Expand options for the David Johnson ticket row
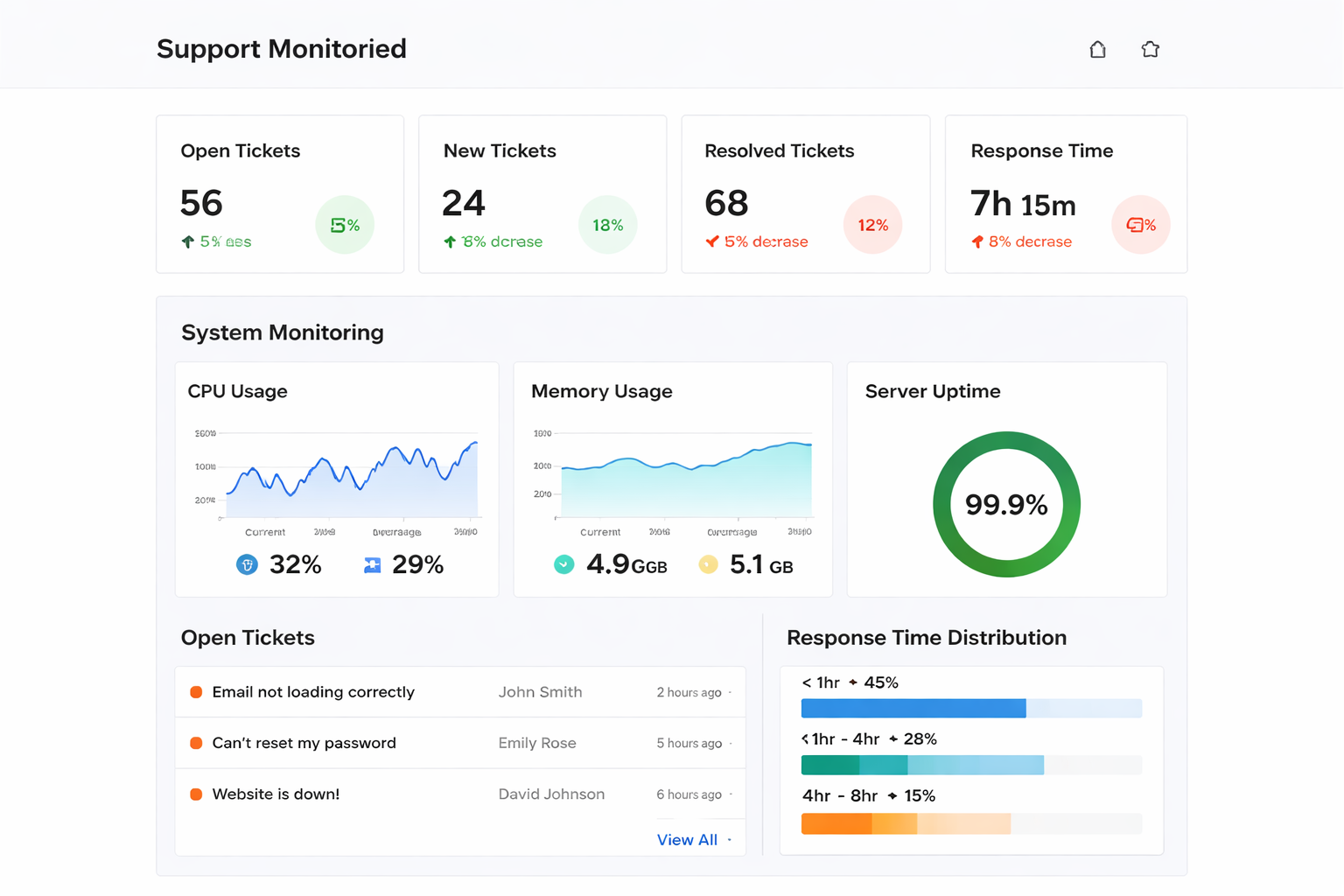The height and width of the screenshot is (896, 1344). point(731,794)
